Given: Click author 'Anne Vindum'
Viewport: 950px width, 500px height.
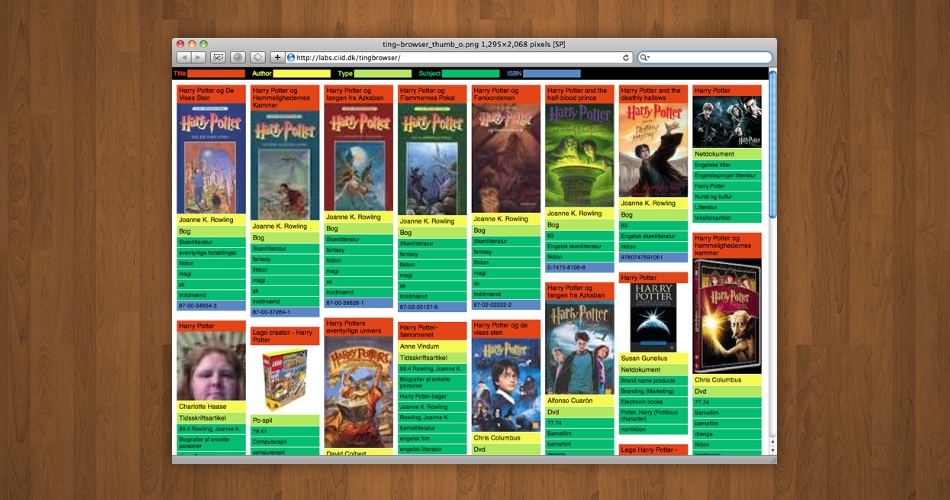Looking at the screenshot, I should 432,346.
